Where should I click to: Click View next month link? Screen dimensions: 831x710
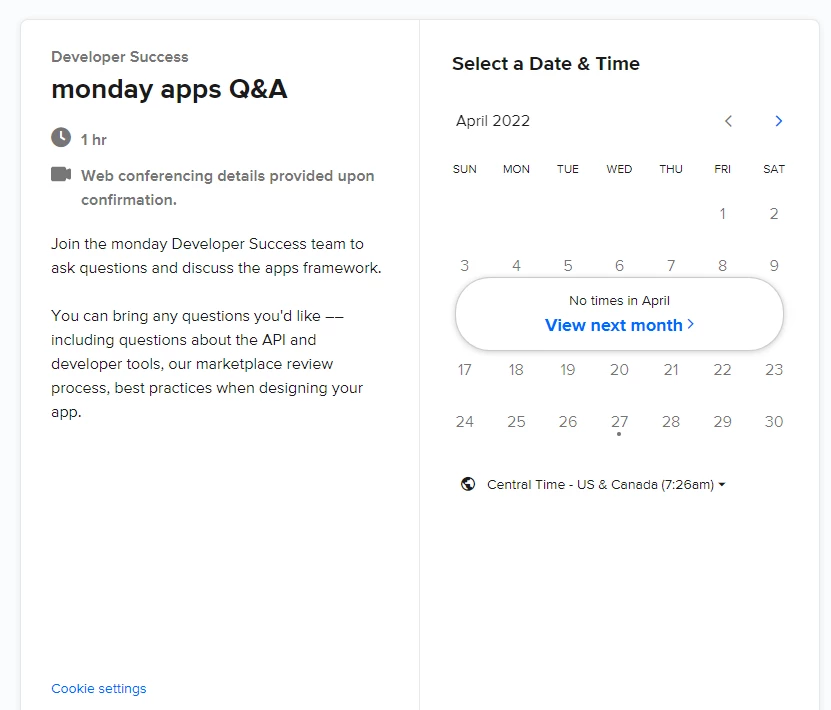point(619,325)
